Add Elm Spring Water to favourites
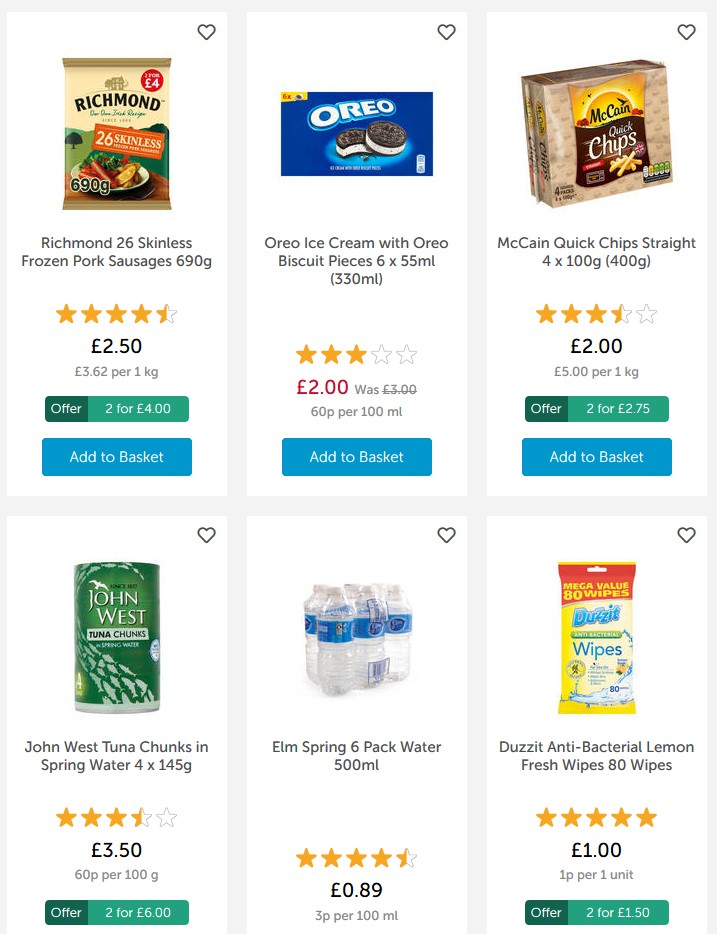The image size is (717, 934). coord(446,535)
